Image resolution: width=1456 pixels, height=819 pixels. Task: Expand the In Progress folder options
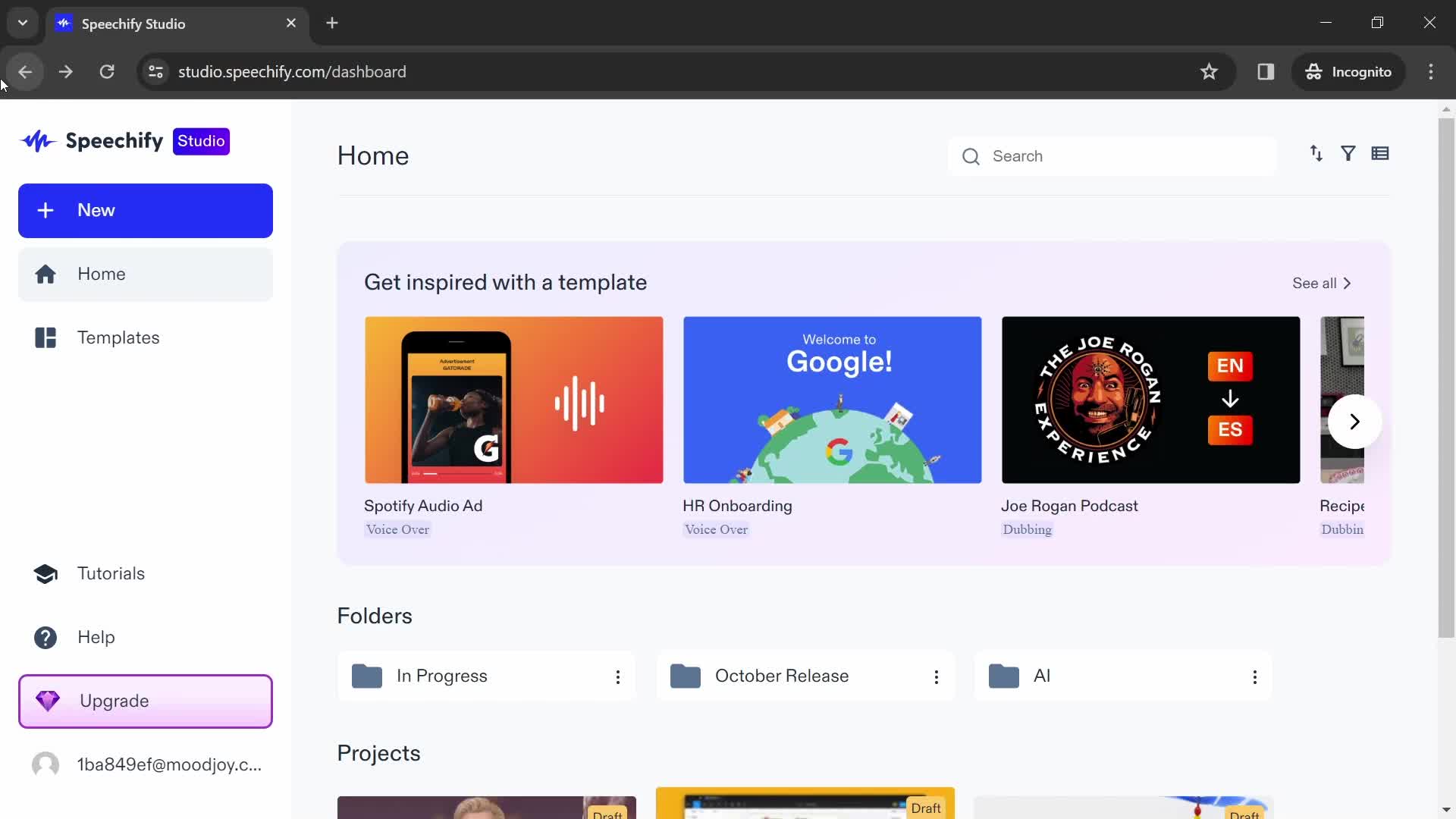[617, 677]
